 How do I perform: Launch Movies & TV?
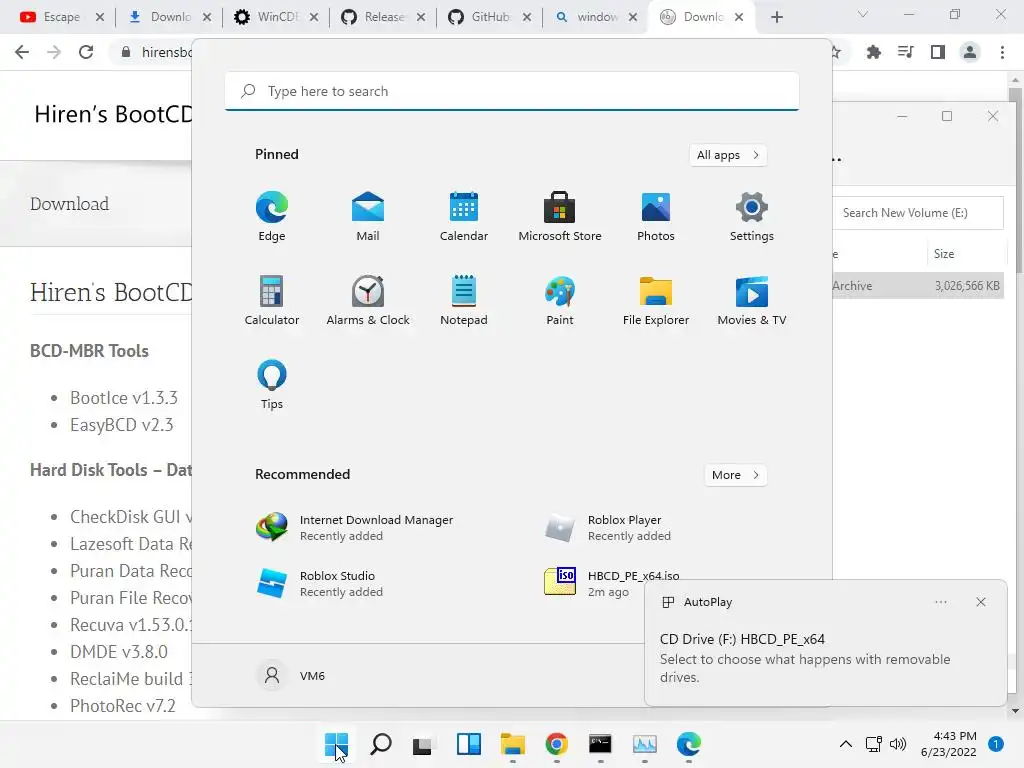752,300
